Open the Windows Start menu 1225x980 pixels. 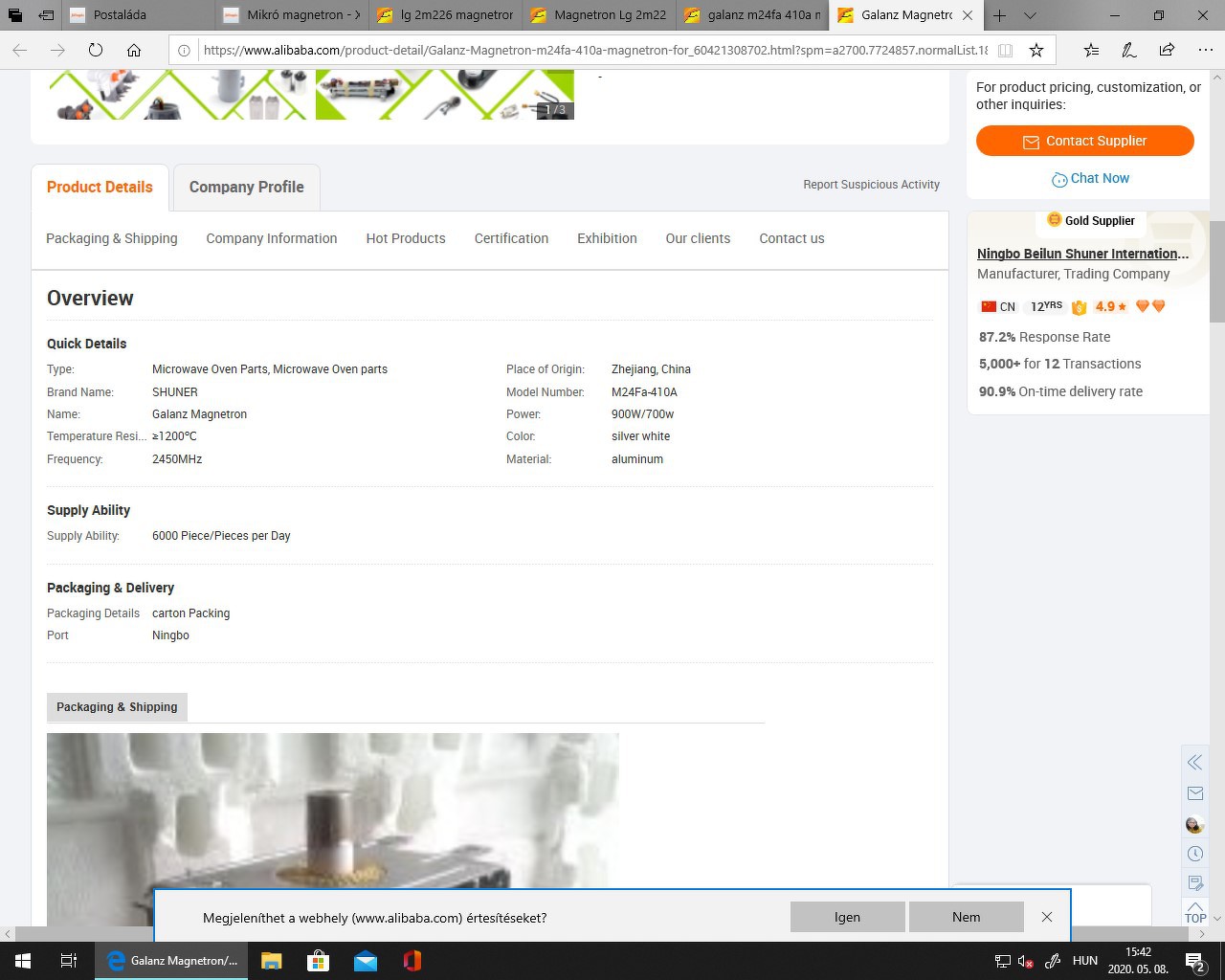click(x=23, y=961)
